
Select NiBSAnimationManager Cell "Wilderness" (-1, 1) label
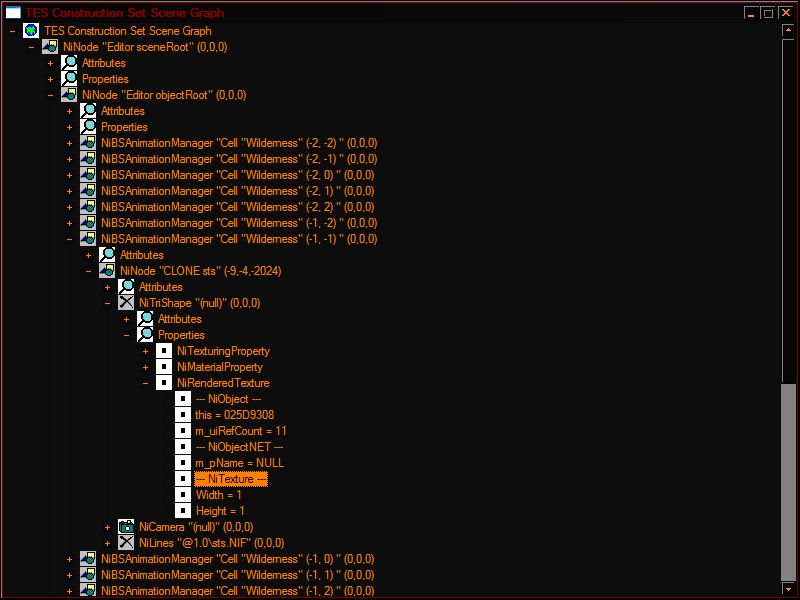pyautogui.click(x=237, y=574)
